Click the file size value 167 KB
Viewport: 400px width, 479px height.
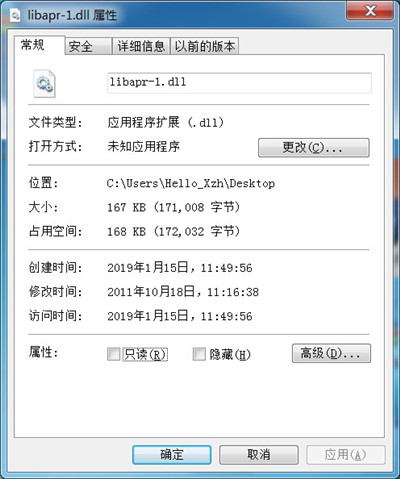(x=127, y=207)
